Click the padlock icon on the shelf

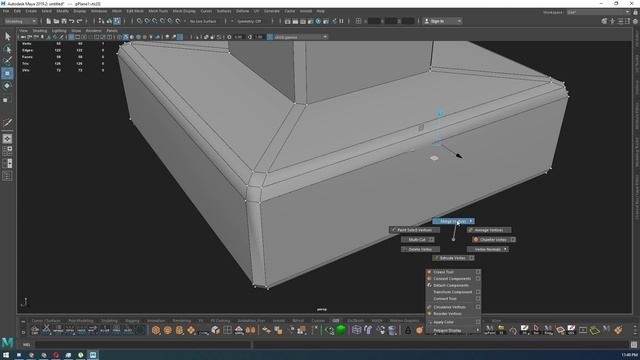[x=408, y=330]
